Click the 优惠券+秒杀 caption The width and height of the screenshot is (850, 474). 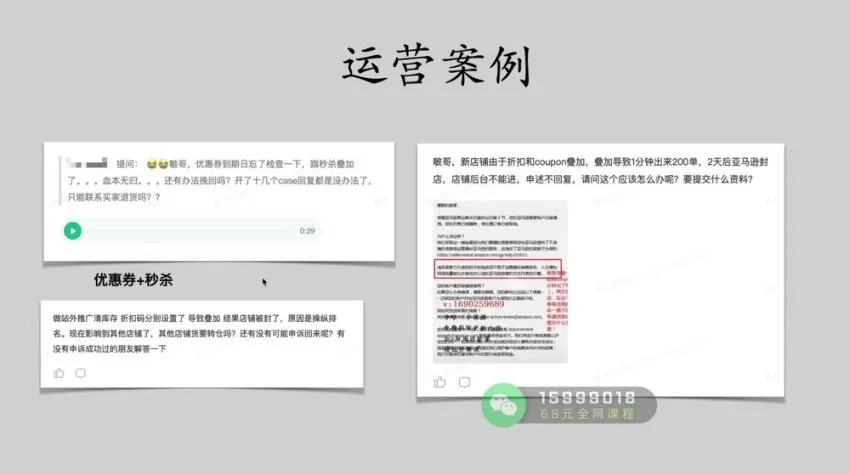pos(133,280)
